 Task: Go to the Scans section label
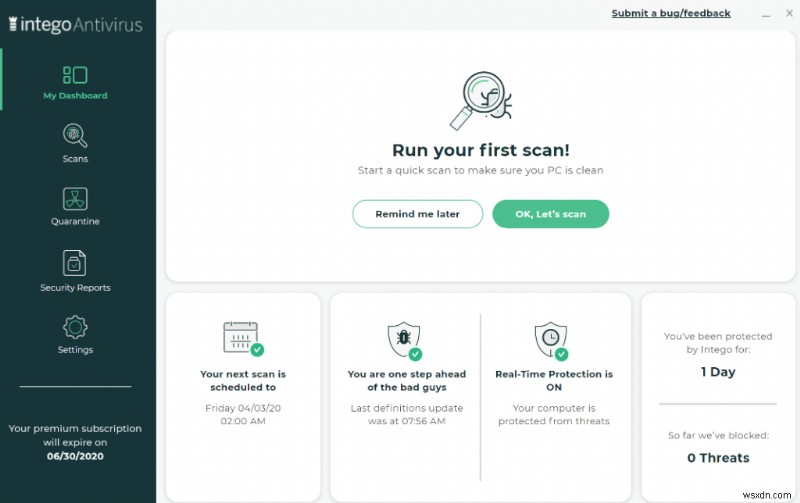pos(76,159)
